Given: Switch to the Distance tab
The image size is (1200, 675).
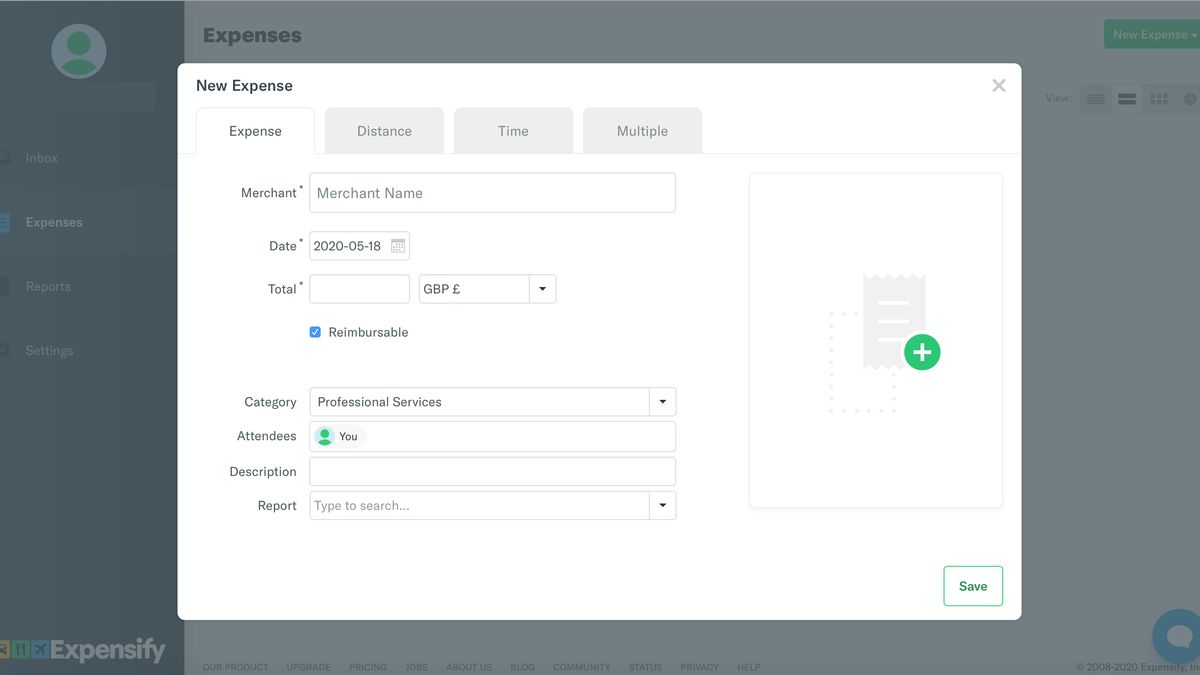Looking at the screenshot, I should (x=384, y=131).
